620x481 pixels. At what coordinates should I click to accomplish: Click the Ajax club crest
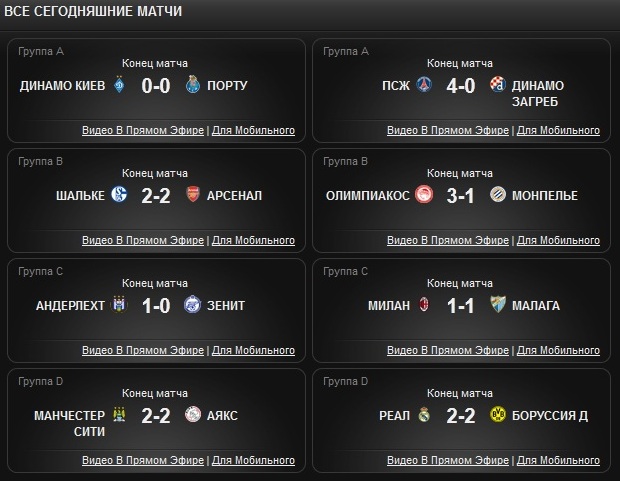pos(193,415)
